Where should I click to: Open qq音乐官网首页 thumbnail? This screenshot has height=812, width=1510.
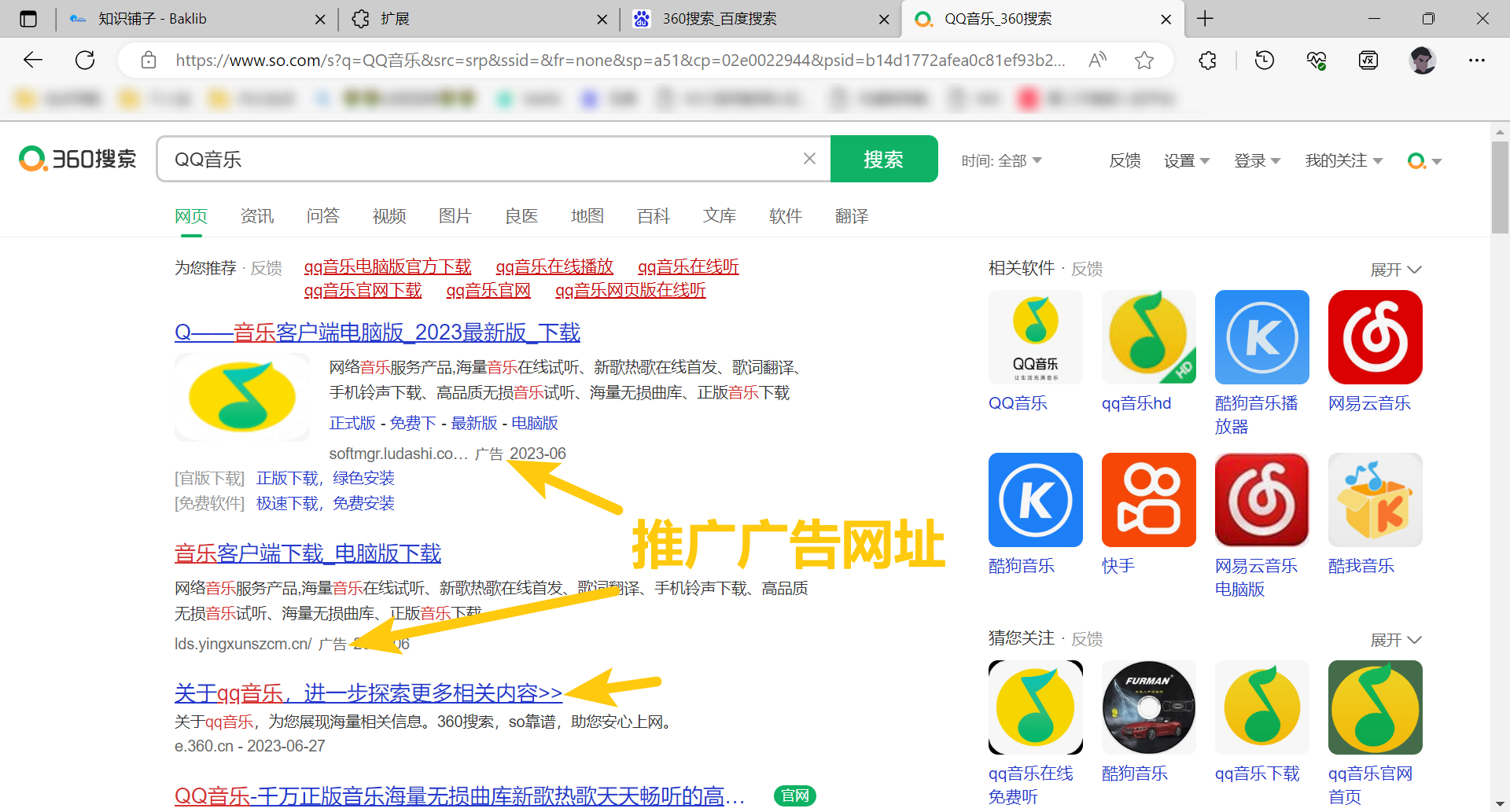coord(1376,707)
